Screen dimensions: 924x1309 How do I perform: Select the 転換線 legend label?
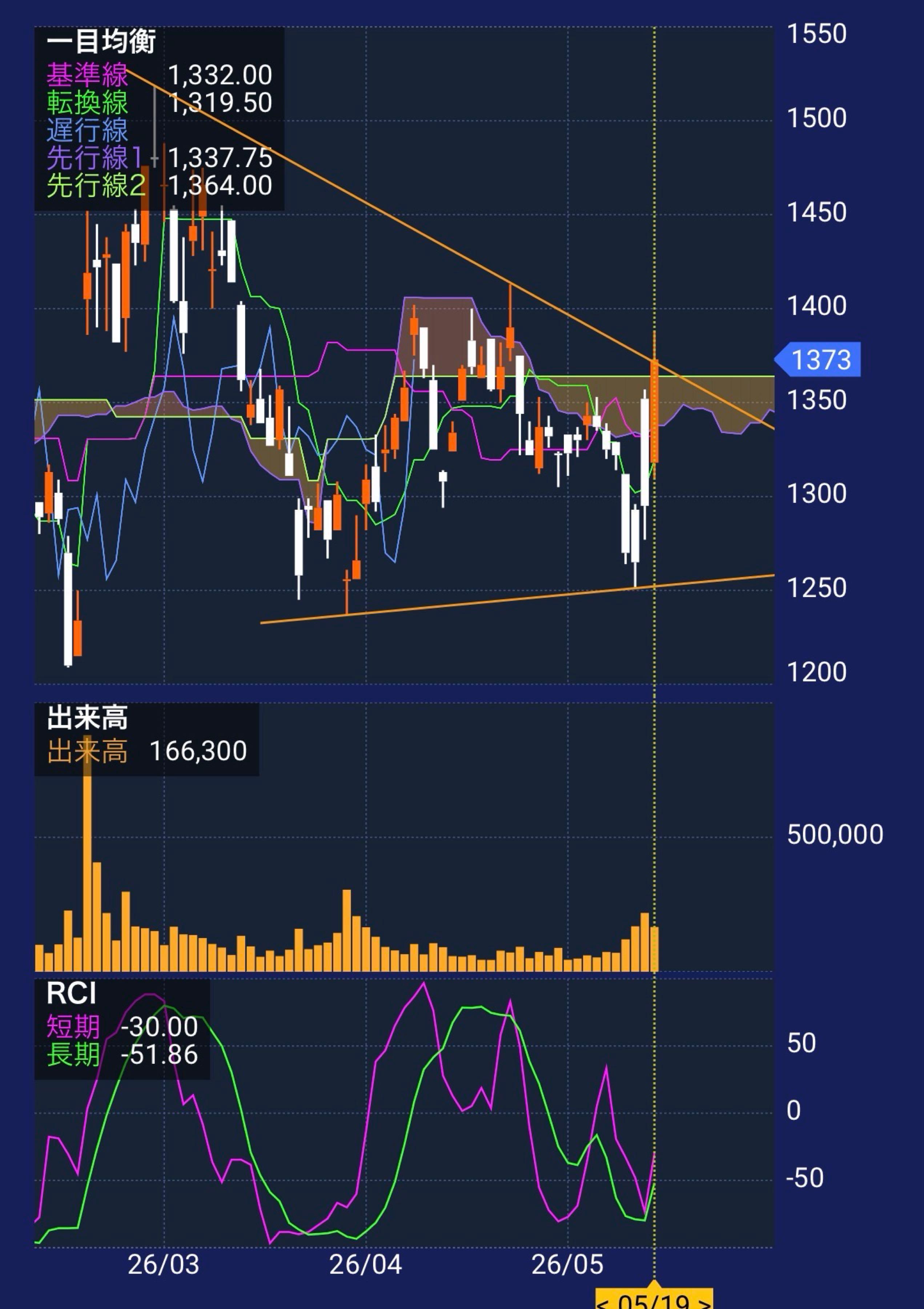click(x=87, y=103)
